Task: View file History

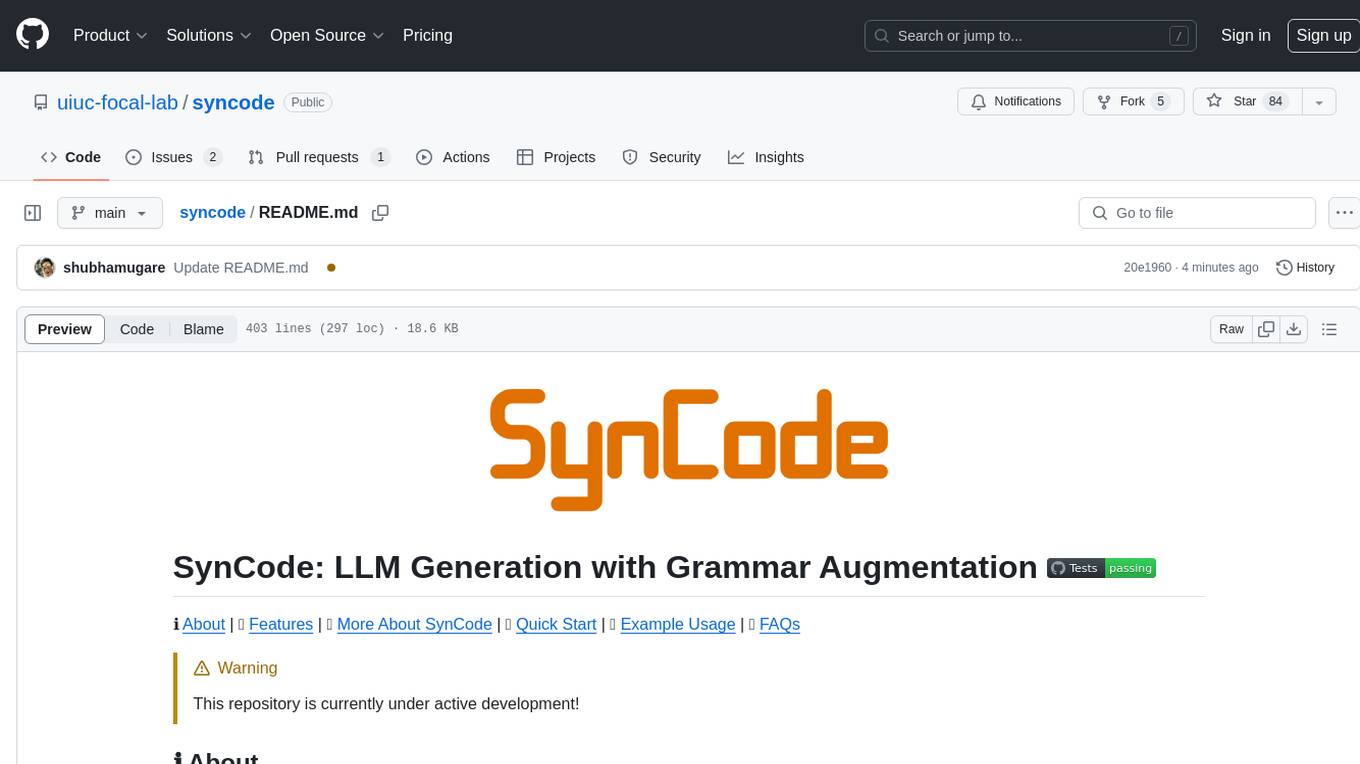Action: click(x=1305, y=267)
